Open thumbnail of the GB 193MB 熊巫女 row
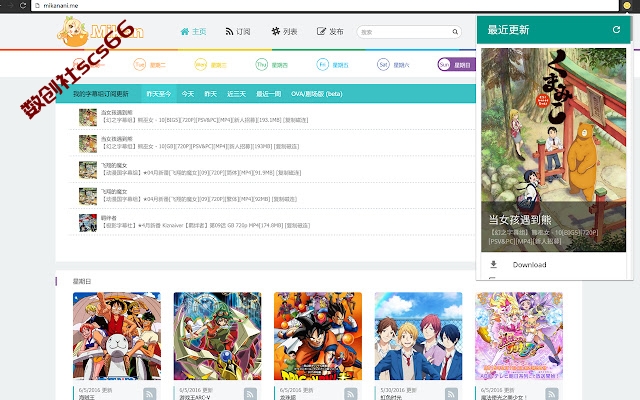Image resolution: width=640 pixels, height=400 pixels. (x=88, y=144)
